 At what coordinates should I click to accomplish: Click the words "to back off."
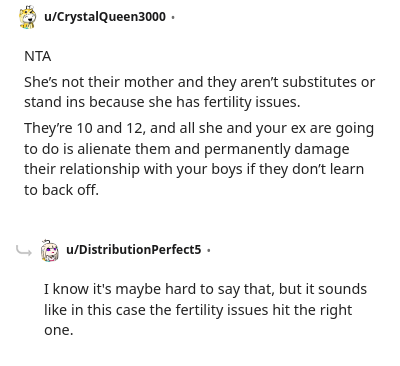61,190
